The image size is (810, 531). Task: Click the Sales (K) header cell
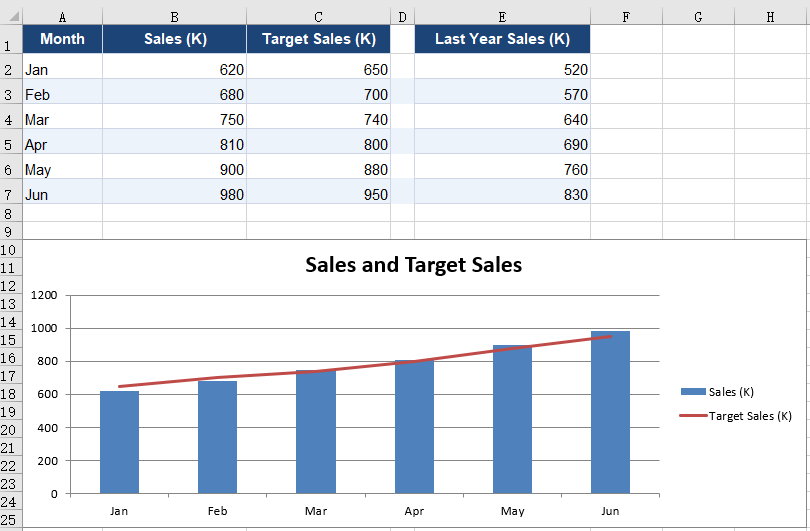[175, 39]
